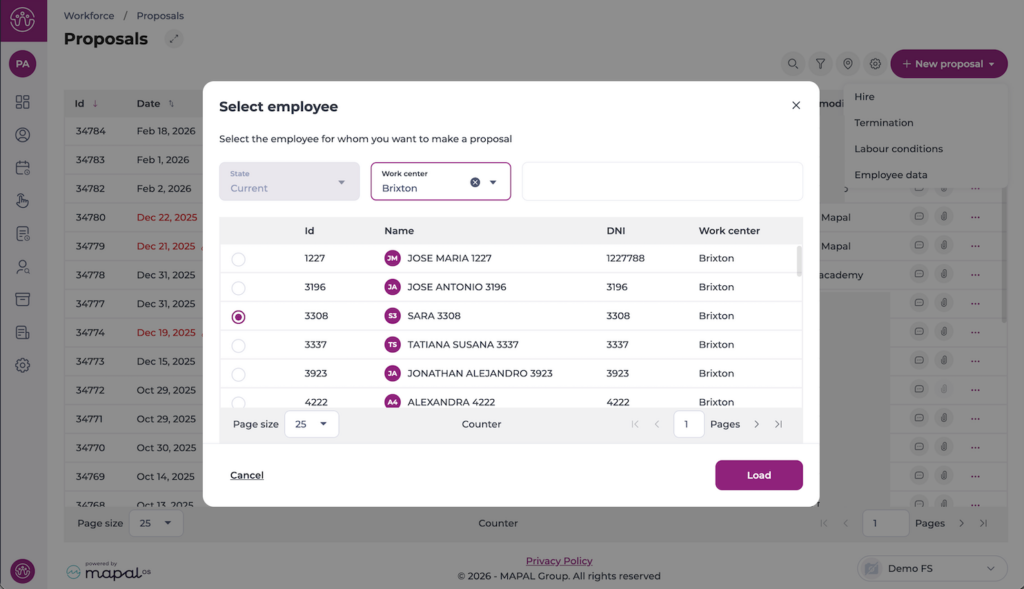Clear the Brixton work center selection
1024x589 pixels.
click(475, 182)
